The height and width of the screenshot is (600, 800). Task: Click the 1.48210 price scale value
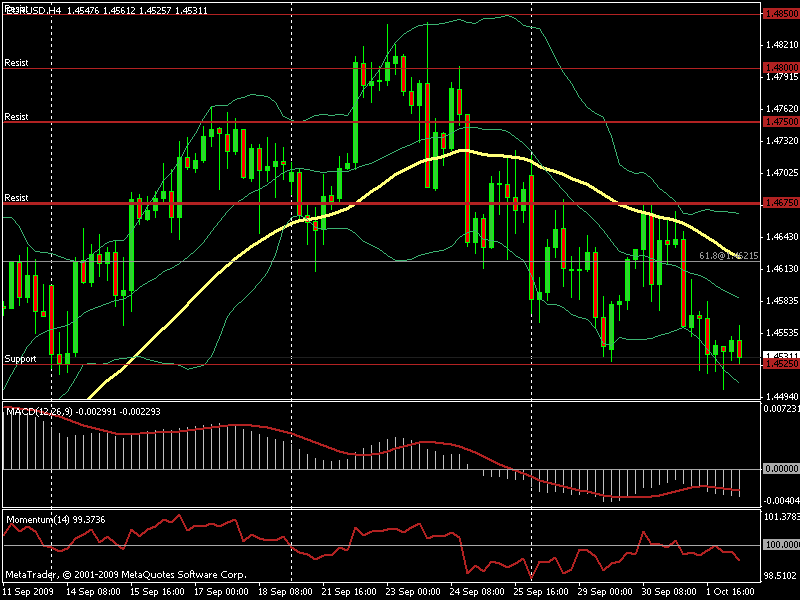[782, 45]
